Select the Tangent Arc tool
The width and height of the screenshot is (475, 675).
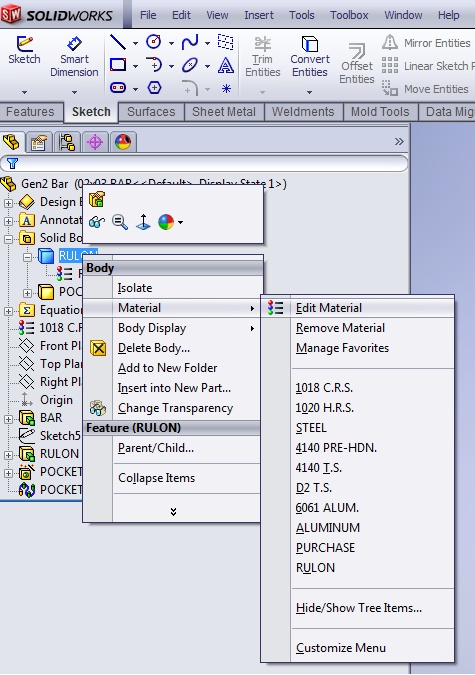coord(154,65)
